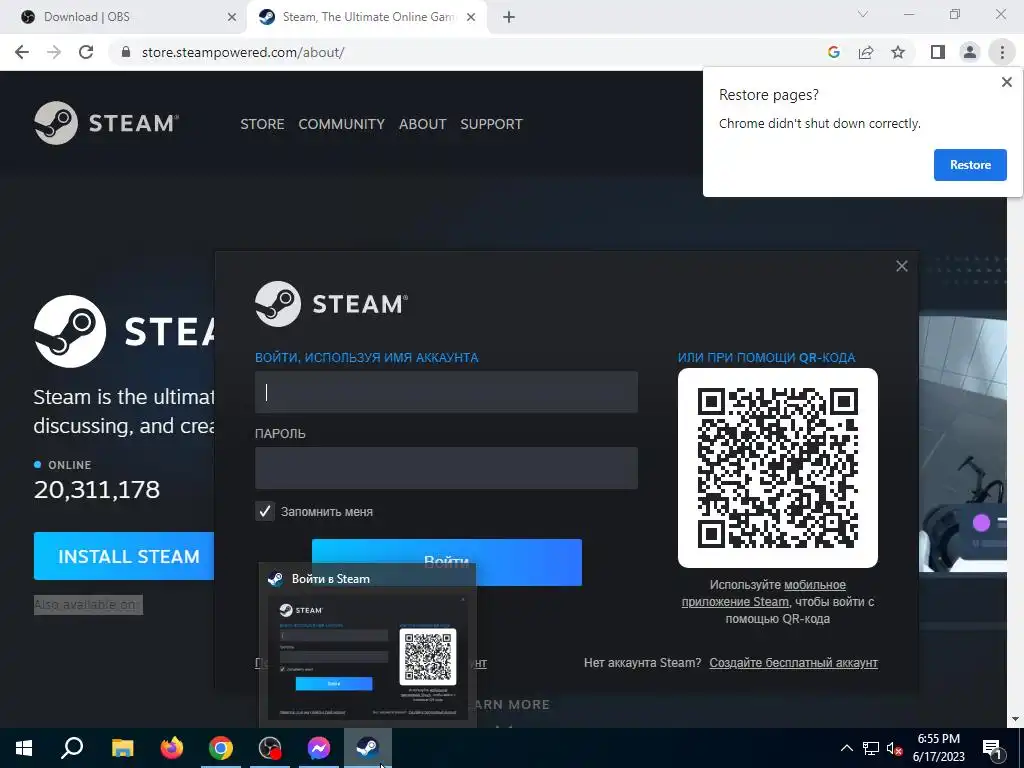Open the Windows Start menu
Screen dimensions: 1024x768
24,748
